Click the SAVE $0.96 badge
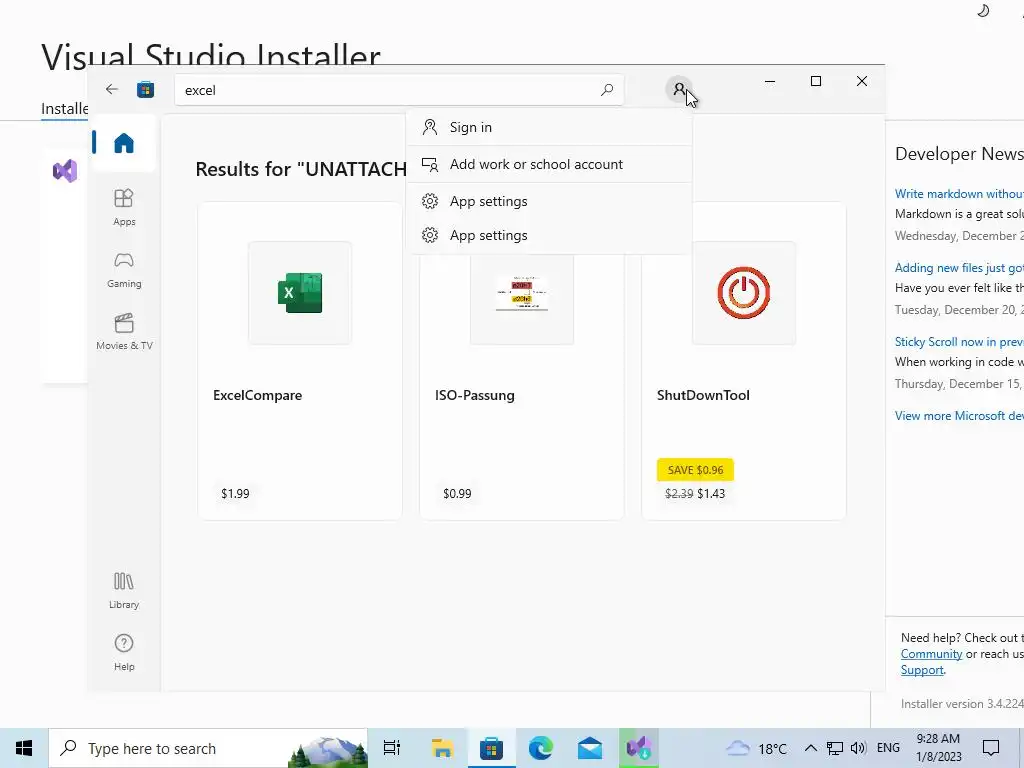 tap(696, 470)
